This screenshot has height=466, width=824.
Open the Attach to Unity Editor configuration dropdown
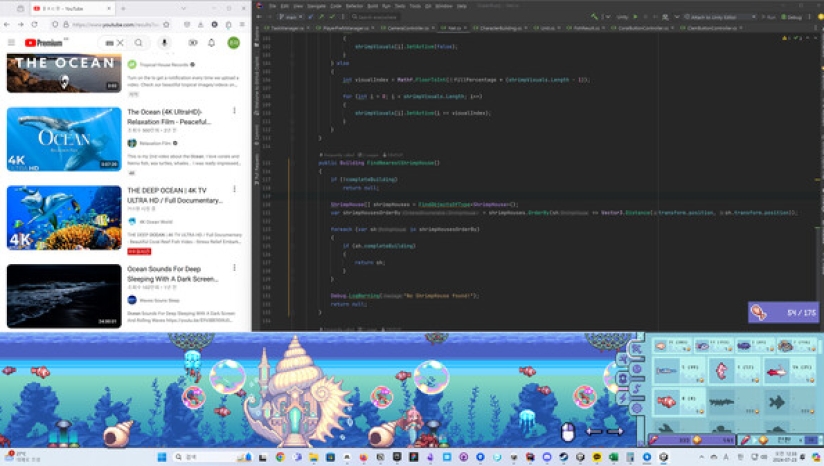(x=720, y=17)
